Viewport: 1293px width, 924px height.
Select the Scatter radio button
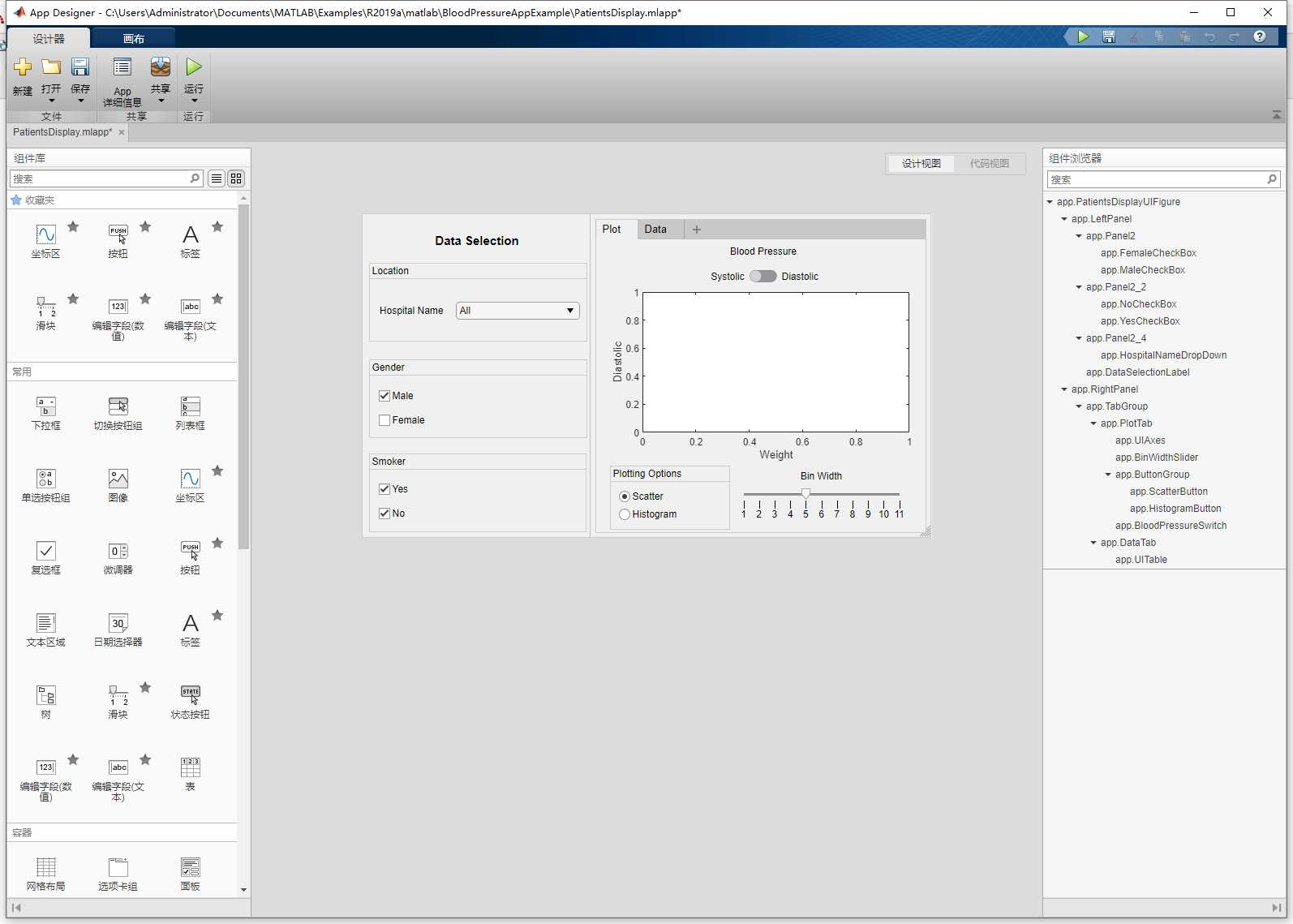[x=625, y=496]
